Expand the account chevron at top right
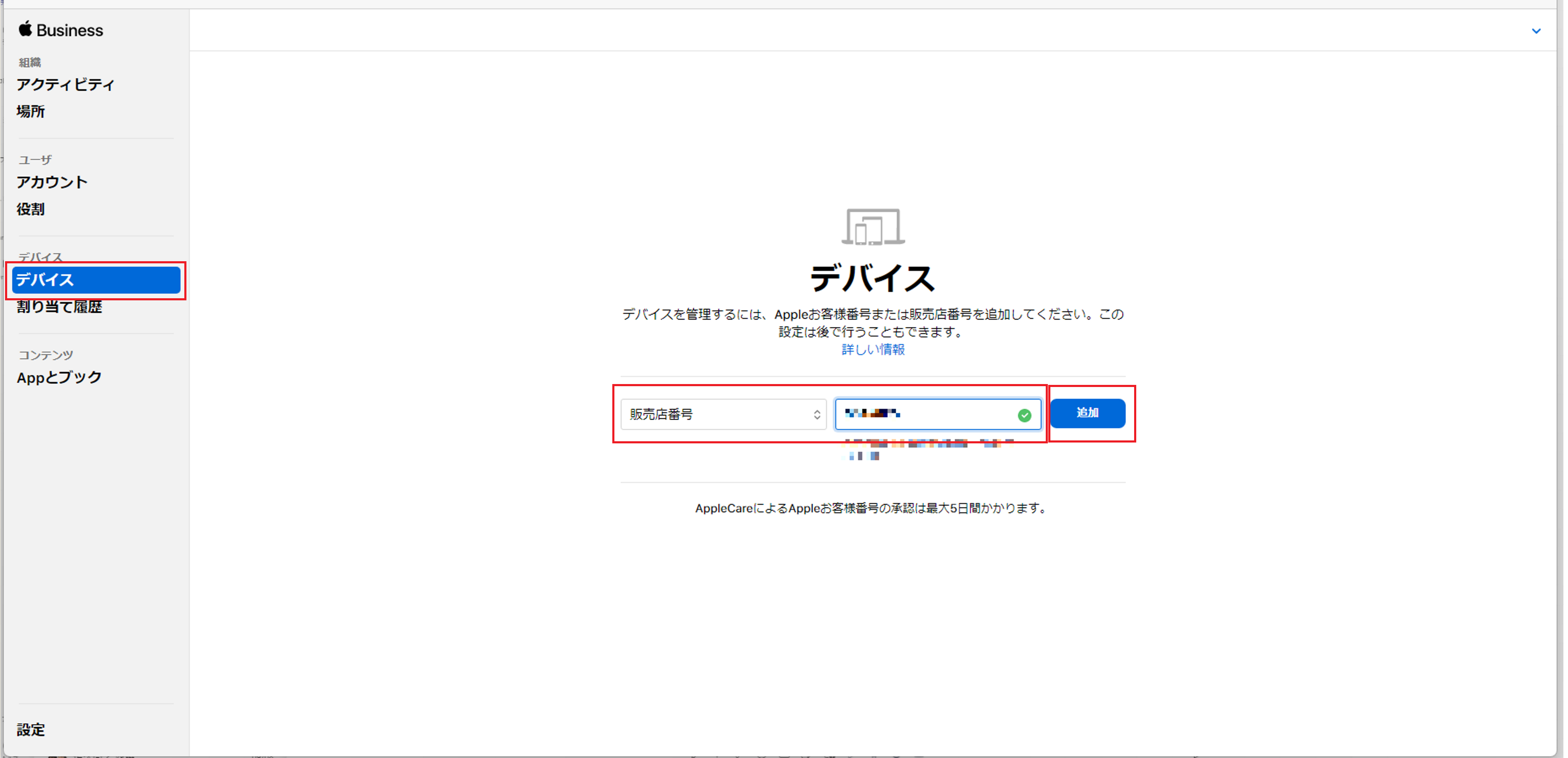1568x758 pixels. (1536, 31)
